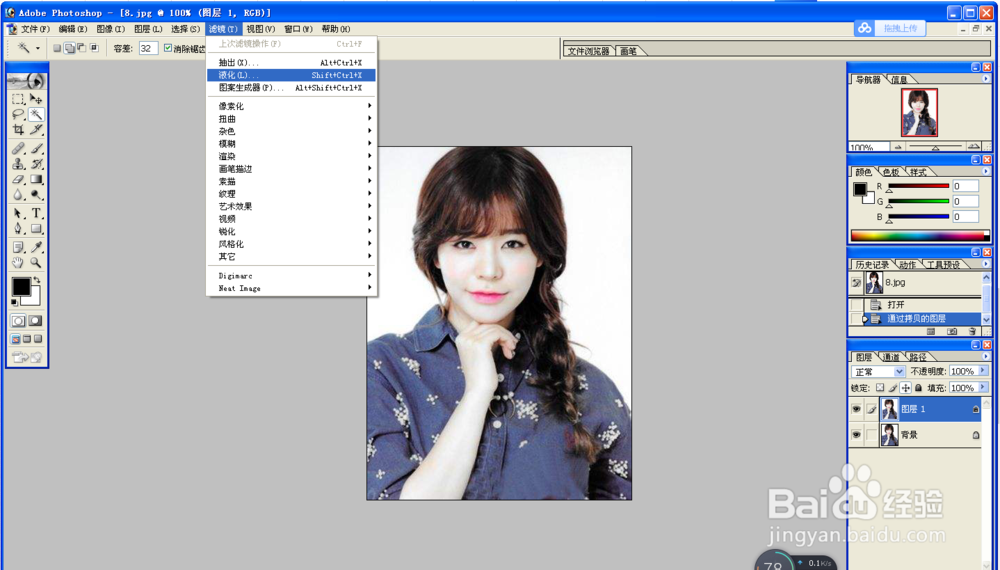Select the Eraser tool
1000x570 pixels.
[x=18, y=179]
